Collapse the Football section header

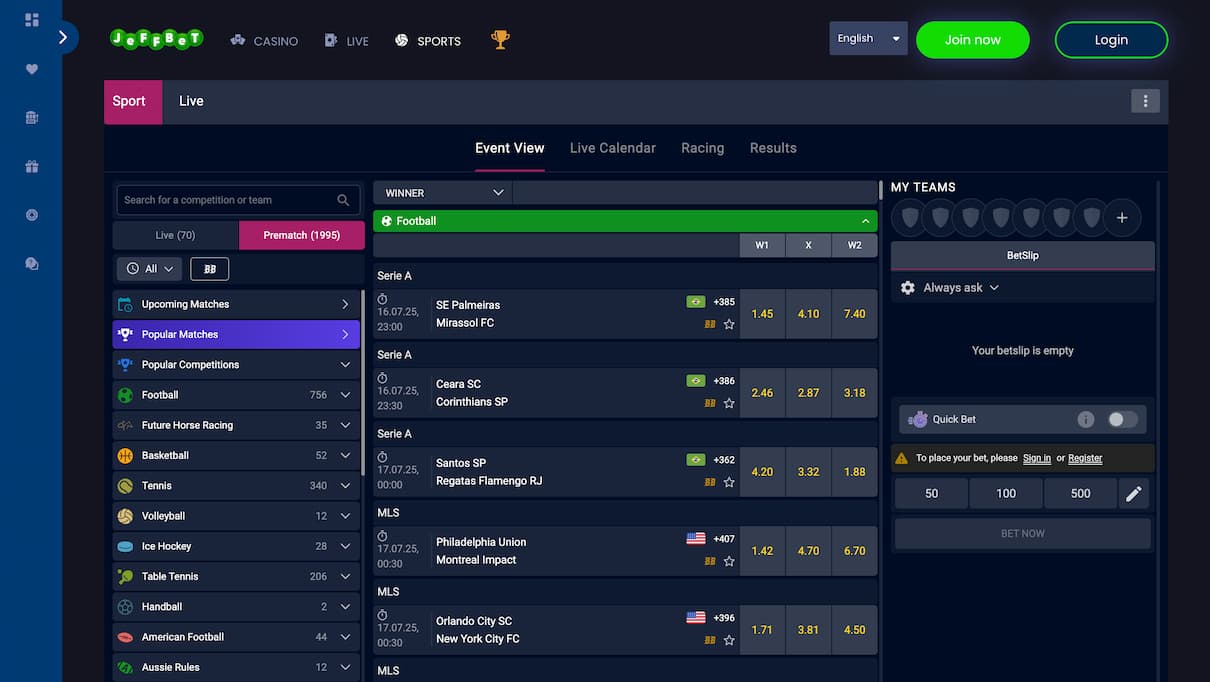625,221
